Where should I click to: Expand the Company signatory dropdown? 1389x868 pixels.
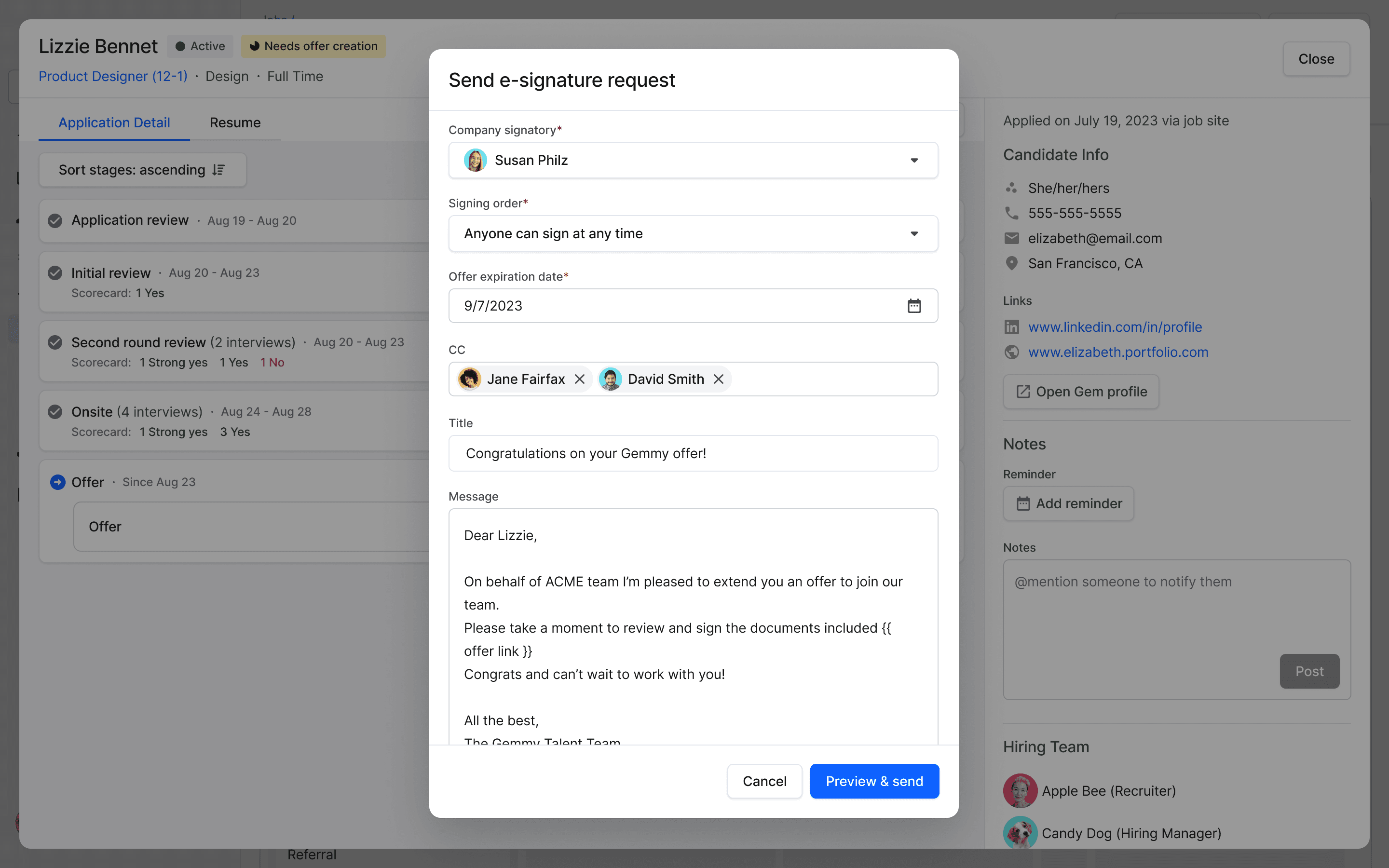pyautogui.click(x=914, y=160)
